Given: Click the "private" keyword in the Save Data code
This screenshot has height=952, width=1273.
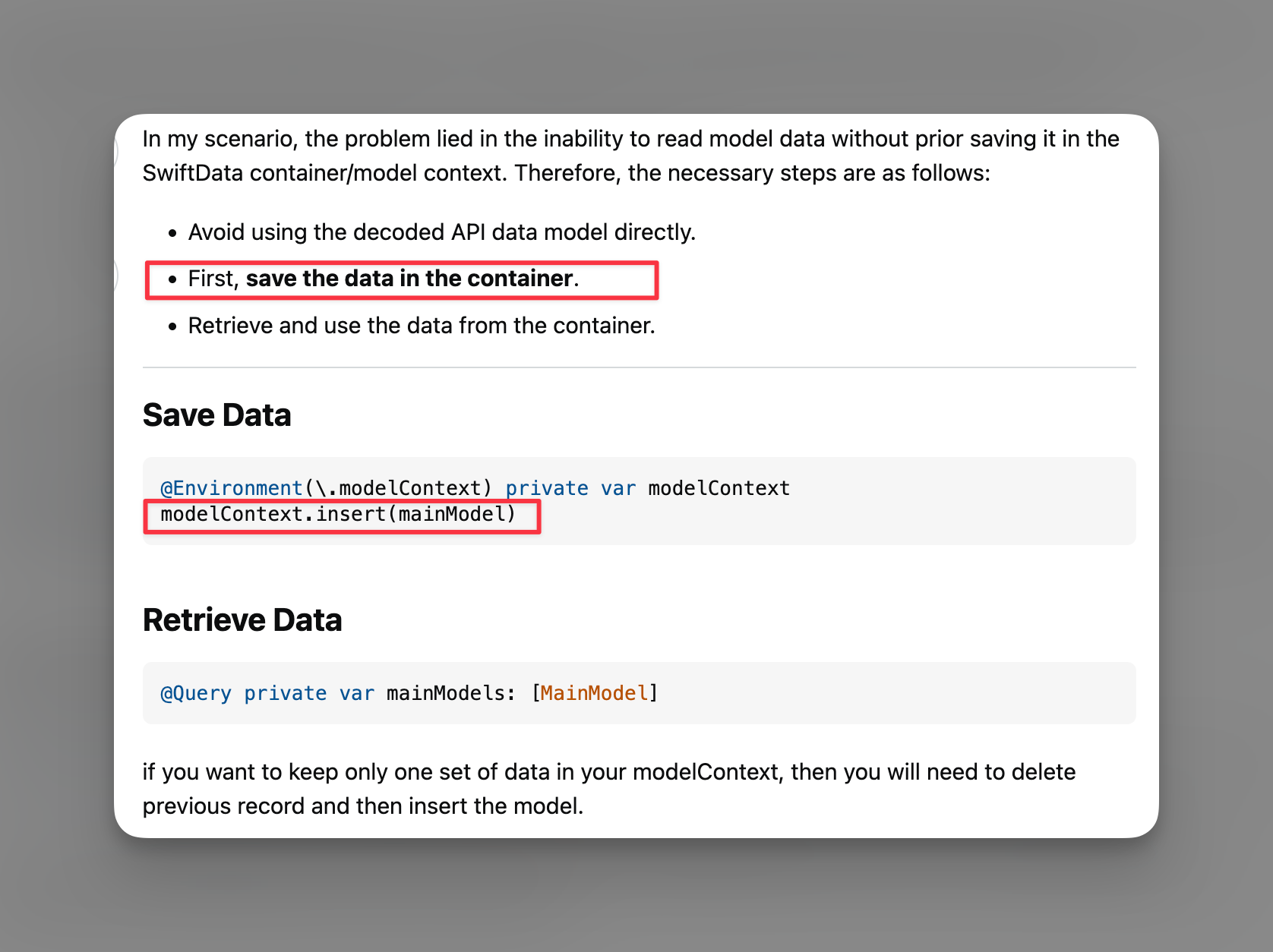Looking at the screenshot, I should (547, 488).
